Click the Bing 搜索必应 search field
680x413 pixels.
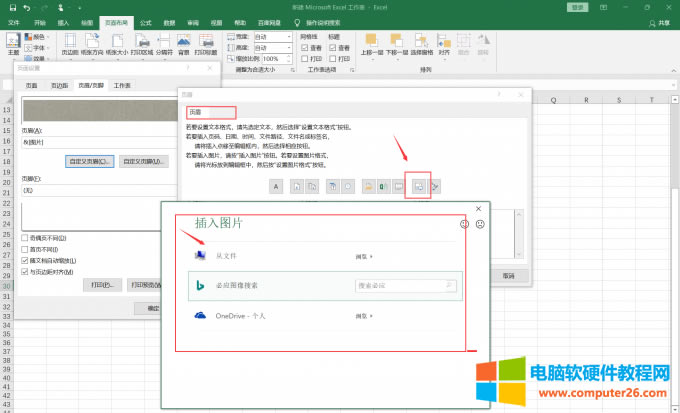tap(400, 286)
